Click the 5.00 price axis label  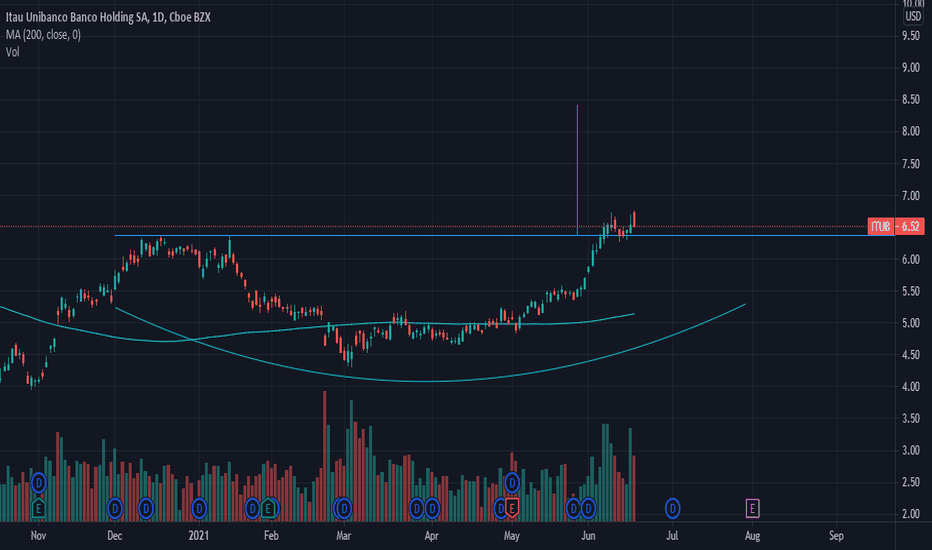tap(911, 323)
